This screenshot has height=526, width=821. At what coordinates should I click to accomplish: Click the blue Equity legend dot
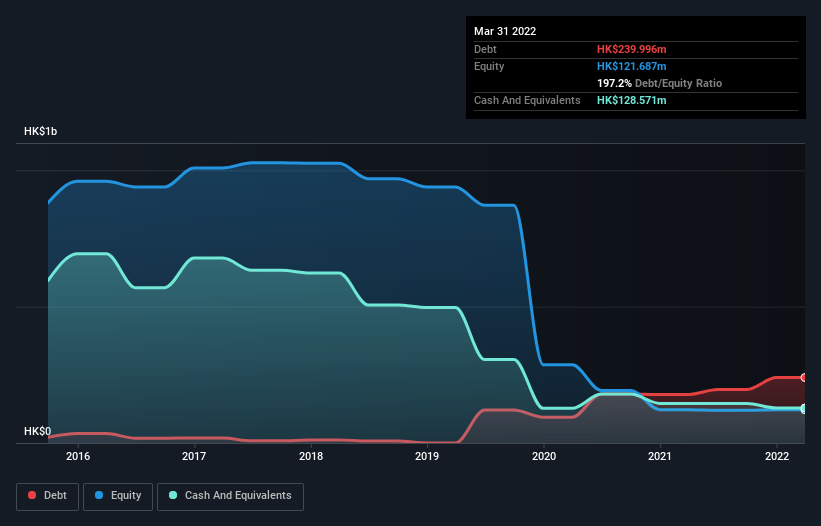point(99,495)
